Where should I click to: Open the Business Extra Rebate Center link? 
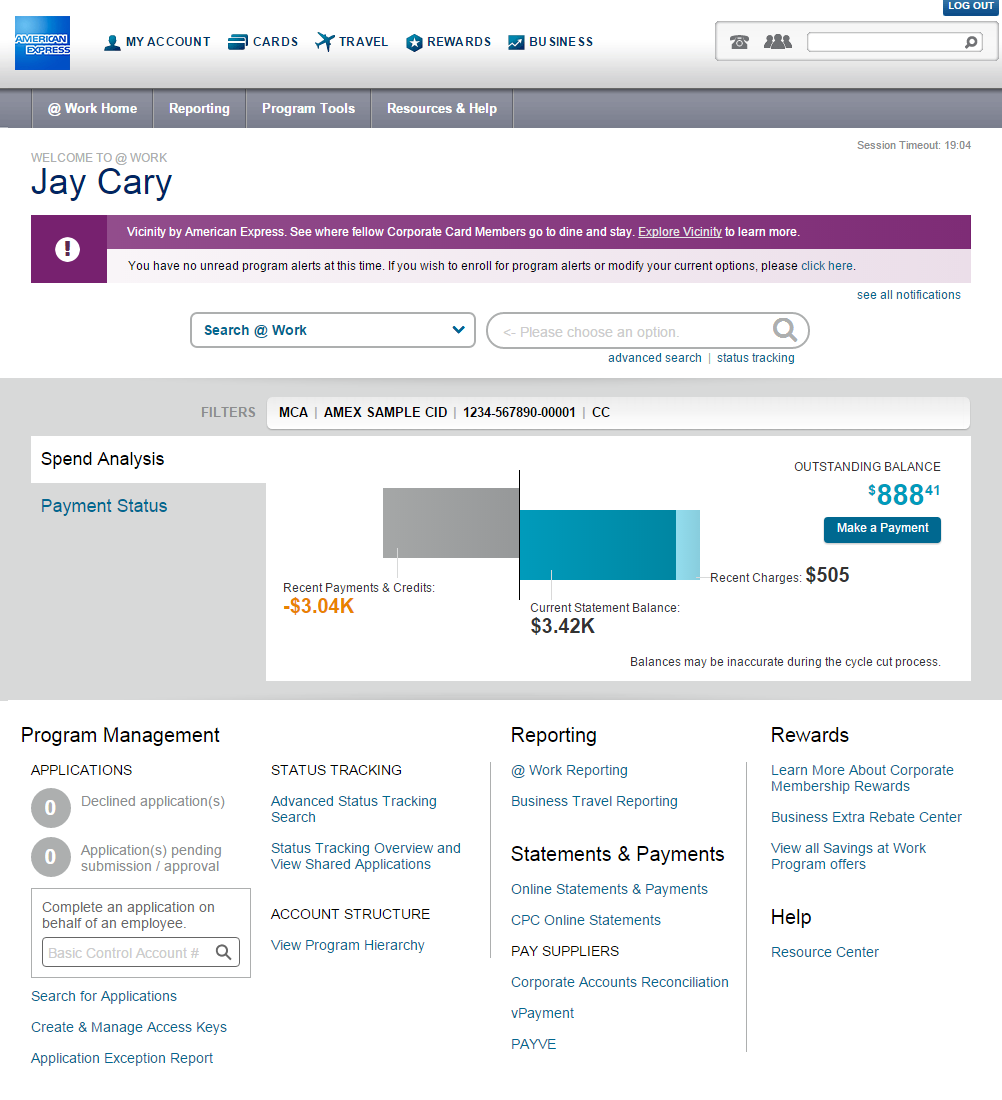click(867, 817)
